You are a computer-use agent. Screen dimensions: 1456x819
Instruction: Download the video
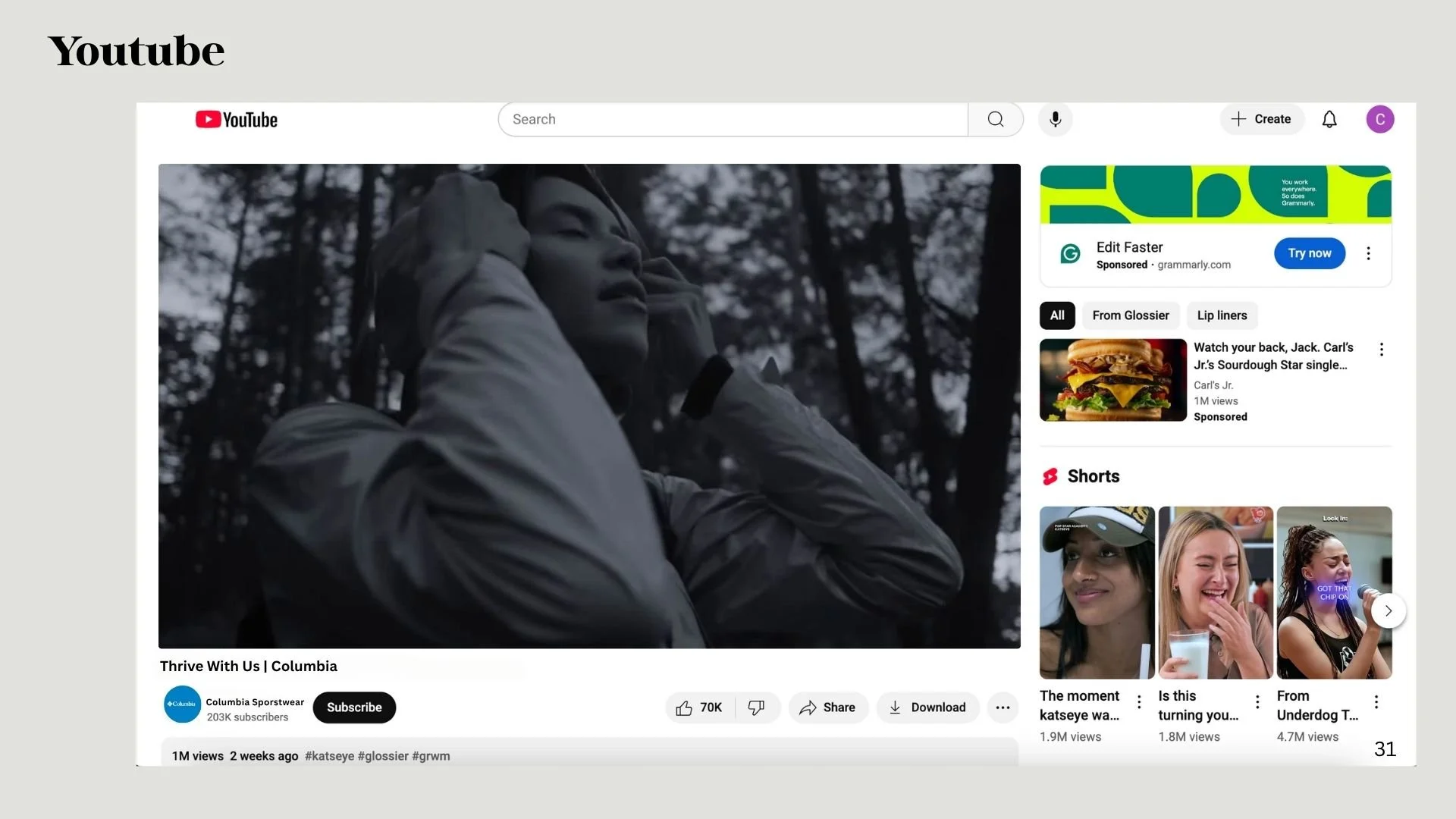coord(927,708)
